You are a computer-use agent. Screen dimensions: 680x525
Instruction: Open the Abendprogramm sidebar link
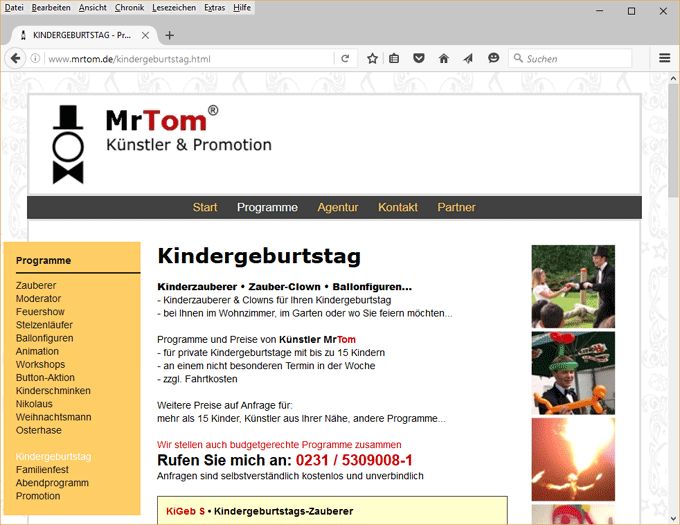[52, 483]
